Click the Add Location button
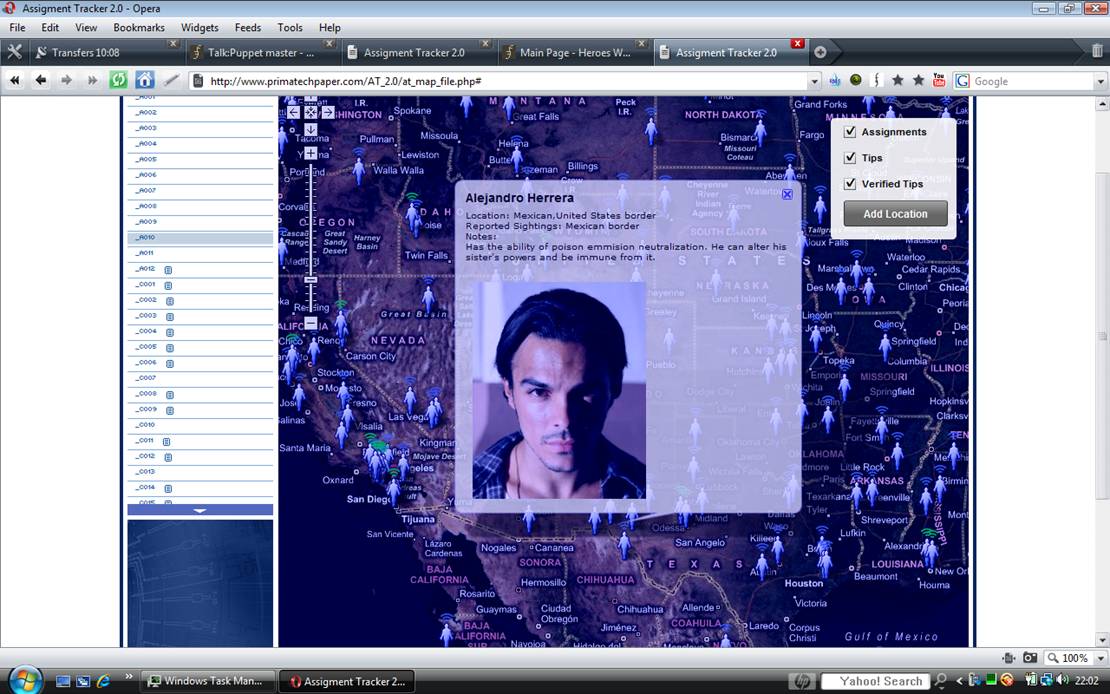Viewport: 1110px width, 694px height. 895,214
